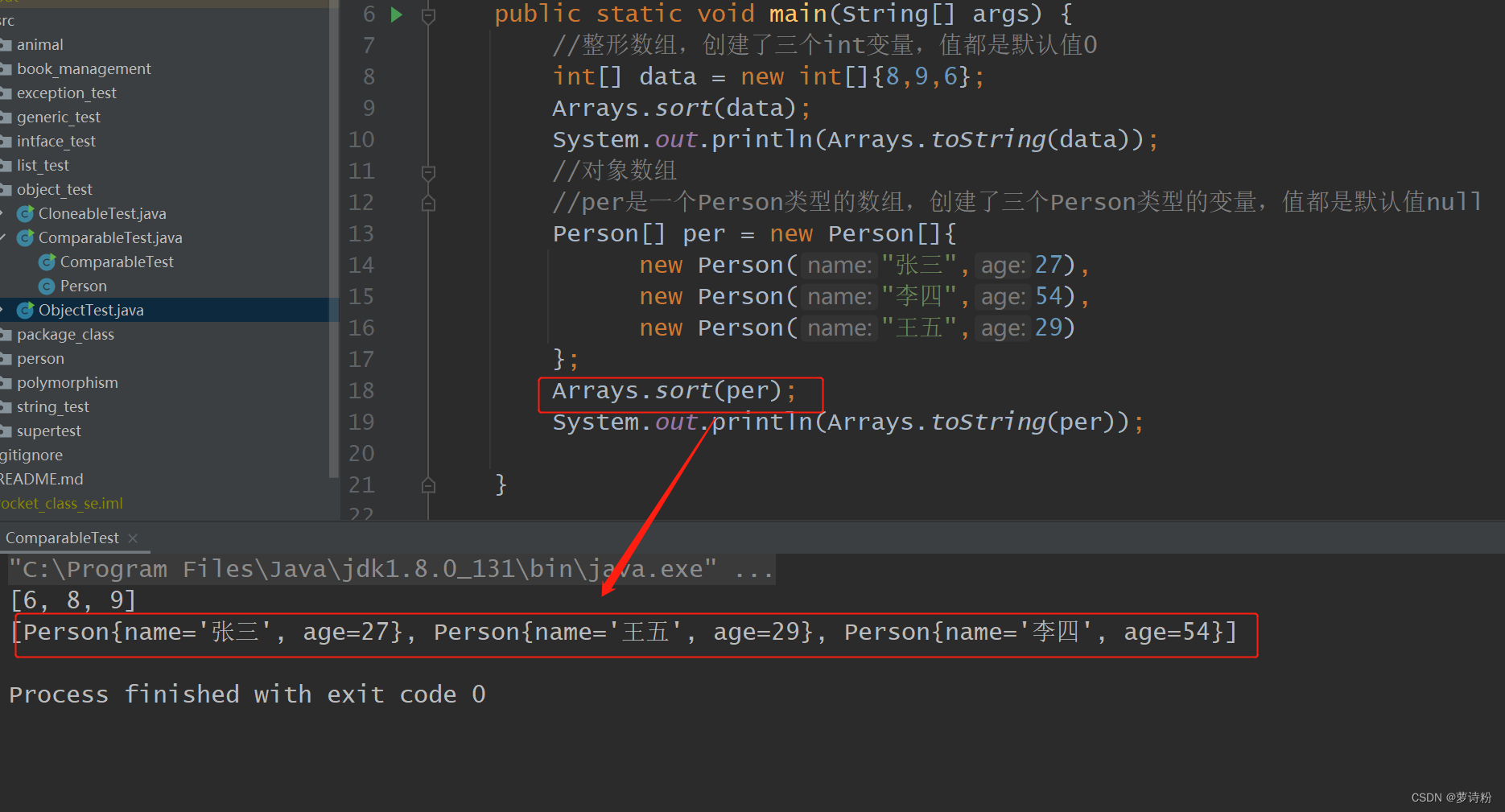Collapse the main method fold marker at line 6
Viewport: 1505px width, 812px height.
[428, 15]
